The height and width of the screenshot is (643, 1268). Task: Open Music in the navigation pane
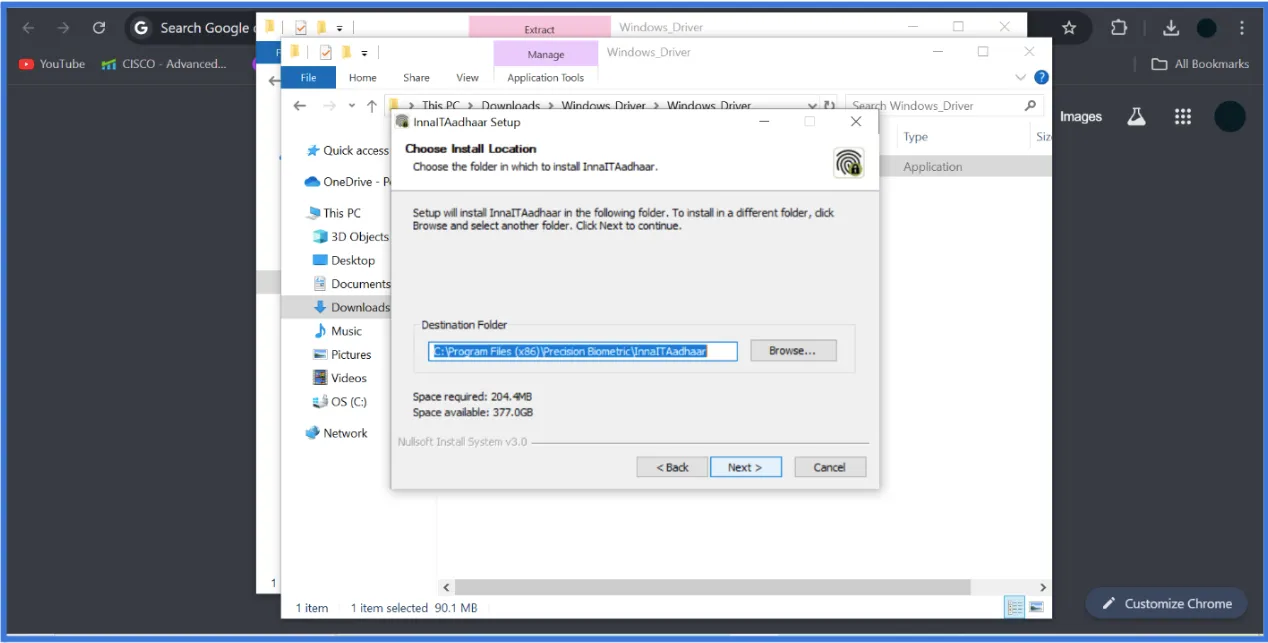(338, 331)
